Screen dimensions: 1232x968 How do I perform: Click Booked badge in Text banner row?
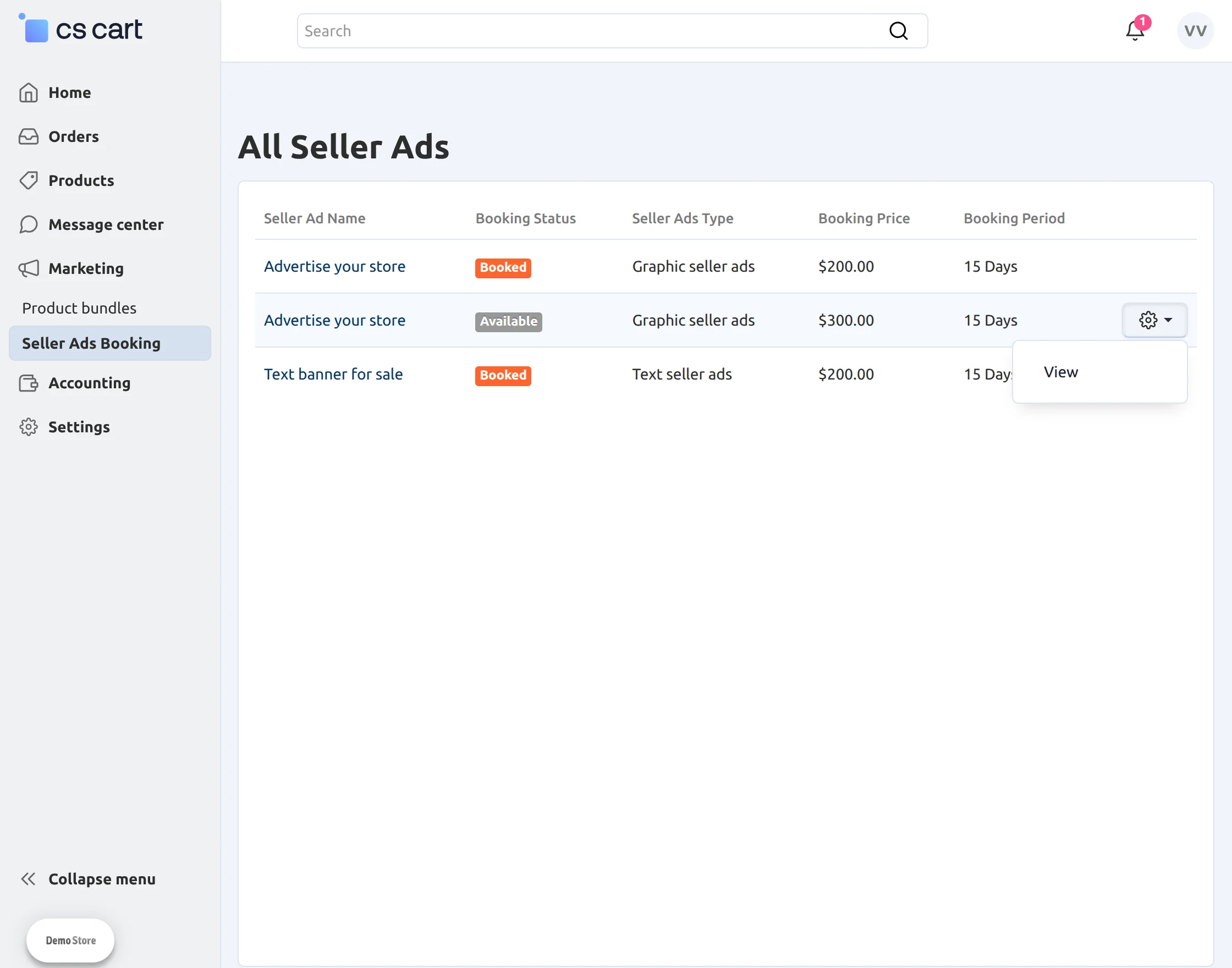pos(503,375)
